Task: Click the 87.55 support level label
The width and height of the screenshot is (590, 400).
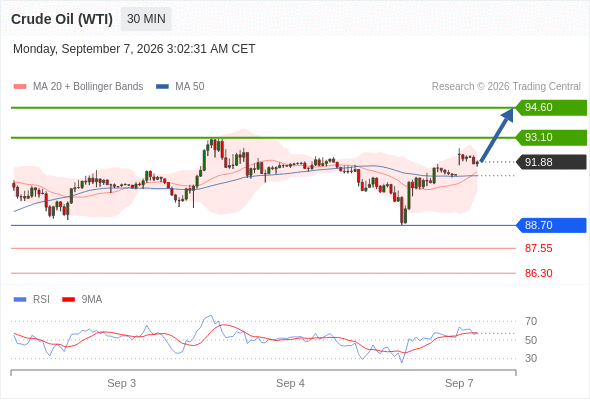Action: pos(538,248)
